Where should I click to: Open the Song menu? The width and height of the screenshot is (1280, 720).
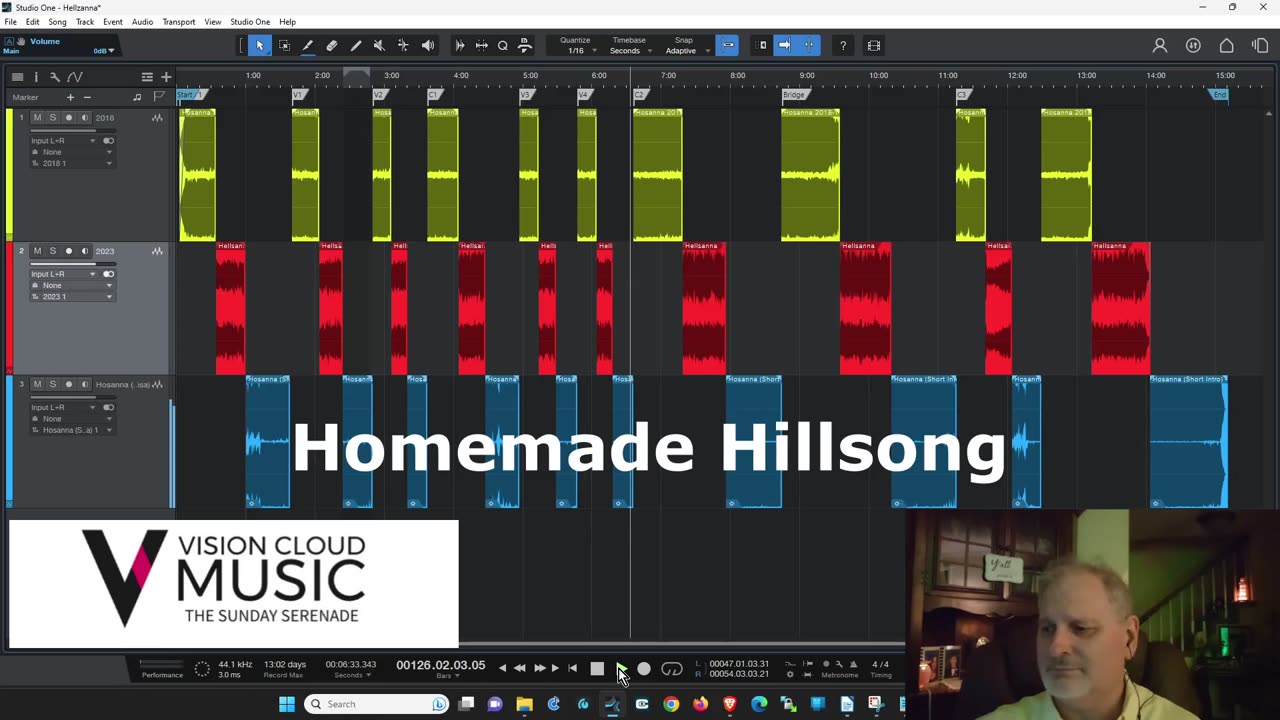click(x=57, y=22)
